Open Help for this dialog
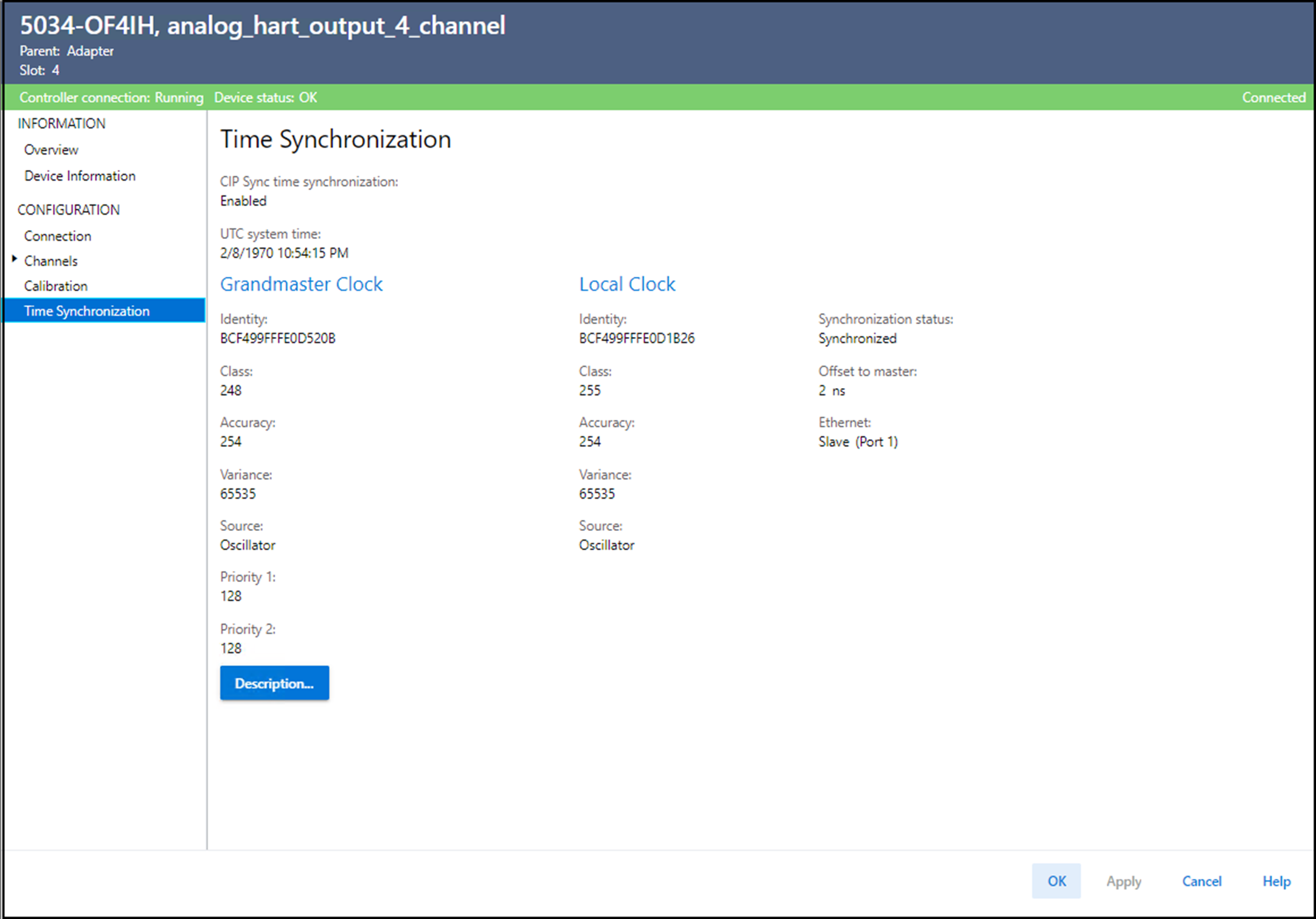Screen dimensions: 1316x919 click(1276, 881)
